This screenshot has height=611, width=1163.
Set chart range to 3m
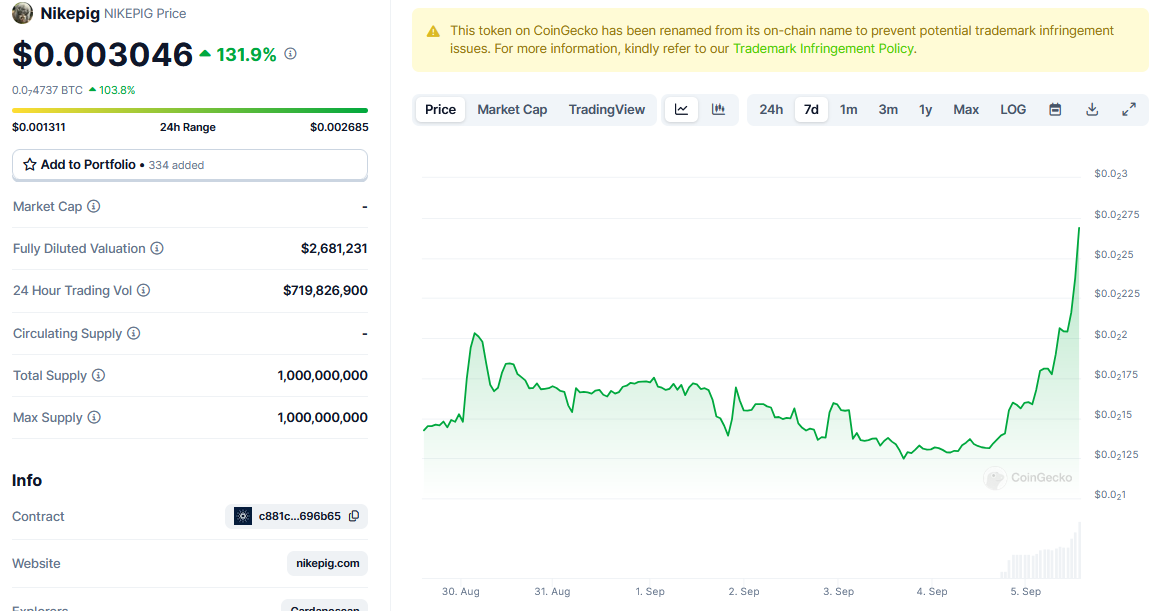coord(888,110)
